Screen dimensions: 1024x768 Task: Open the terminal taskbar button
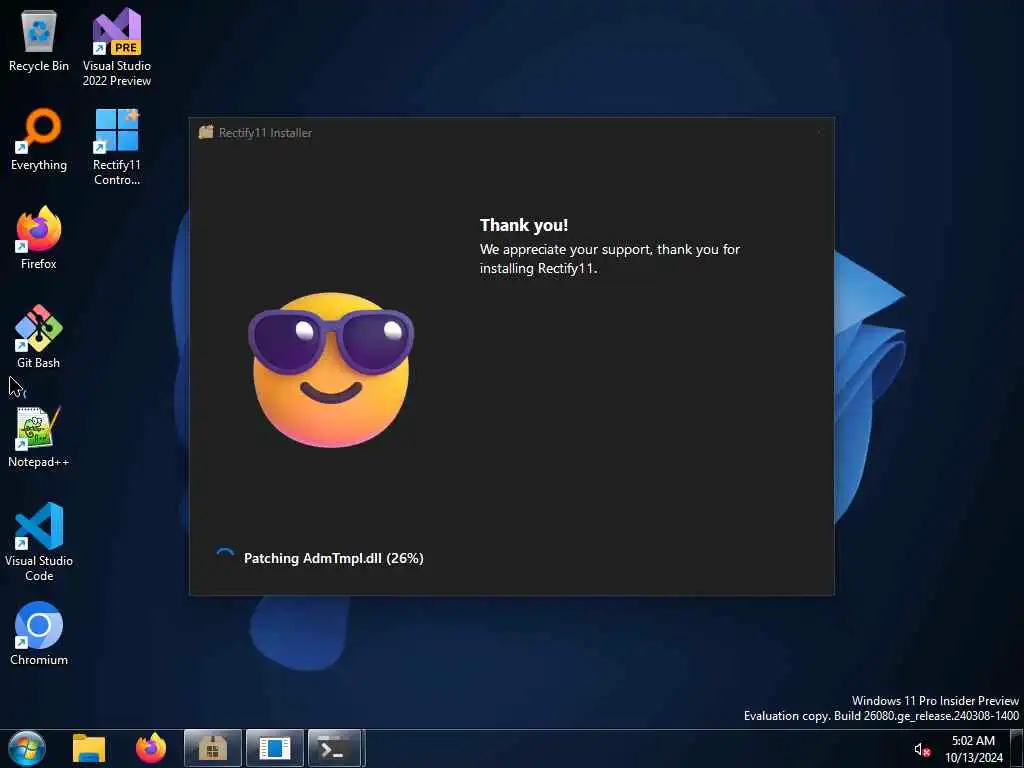point(334,748)
